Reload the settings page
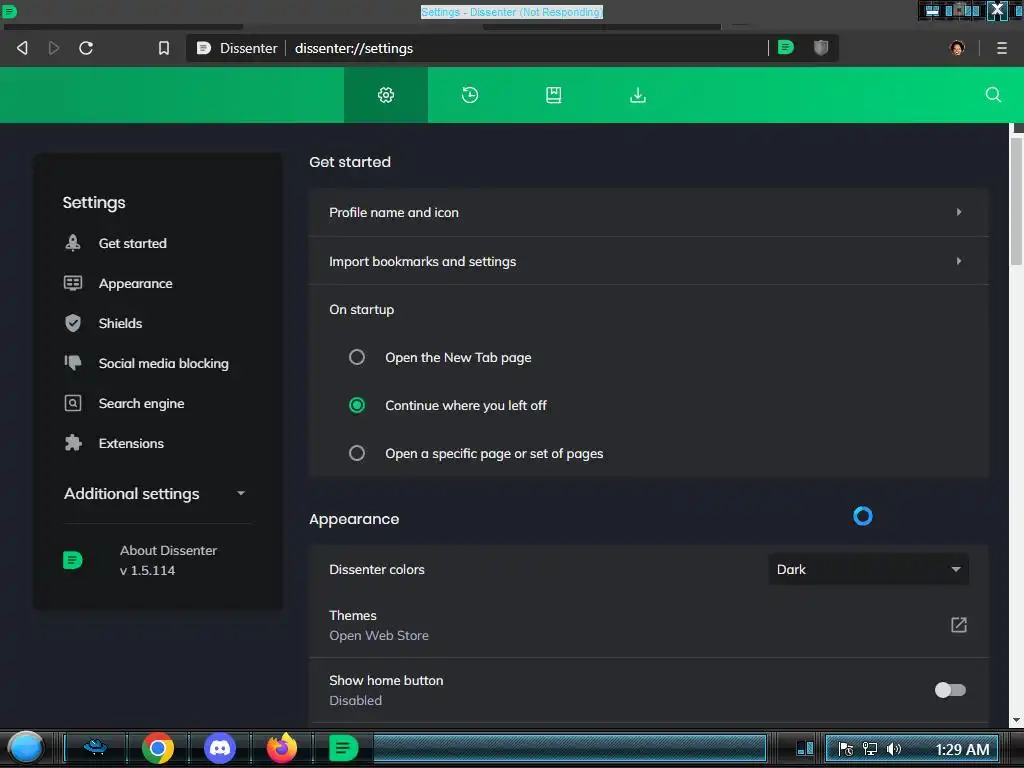The image size is (1024, 768). [86, 48]
